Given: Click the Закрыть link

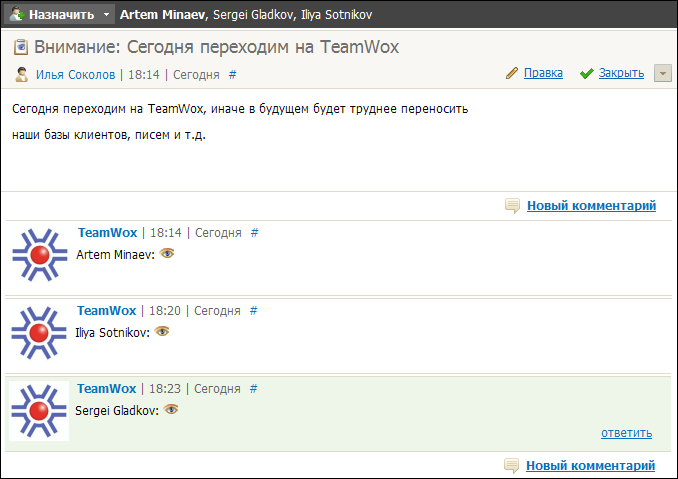Looking at the screenshot, I should (x=621, y=73).
